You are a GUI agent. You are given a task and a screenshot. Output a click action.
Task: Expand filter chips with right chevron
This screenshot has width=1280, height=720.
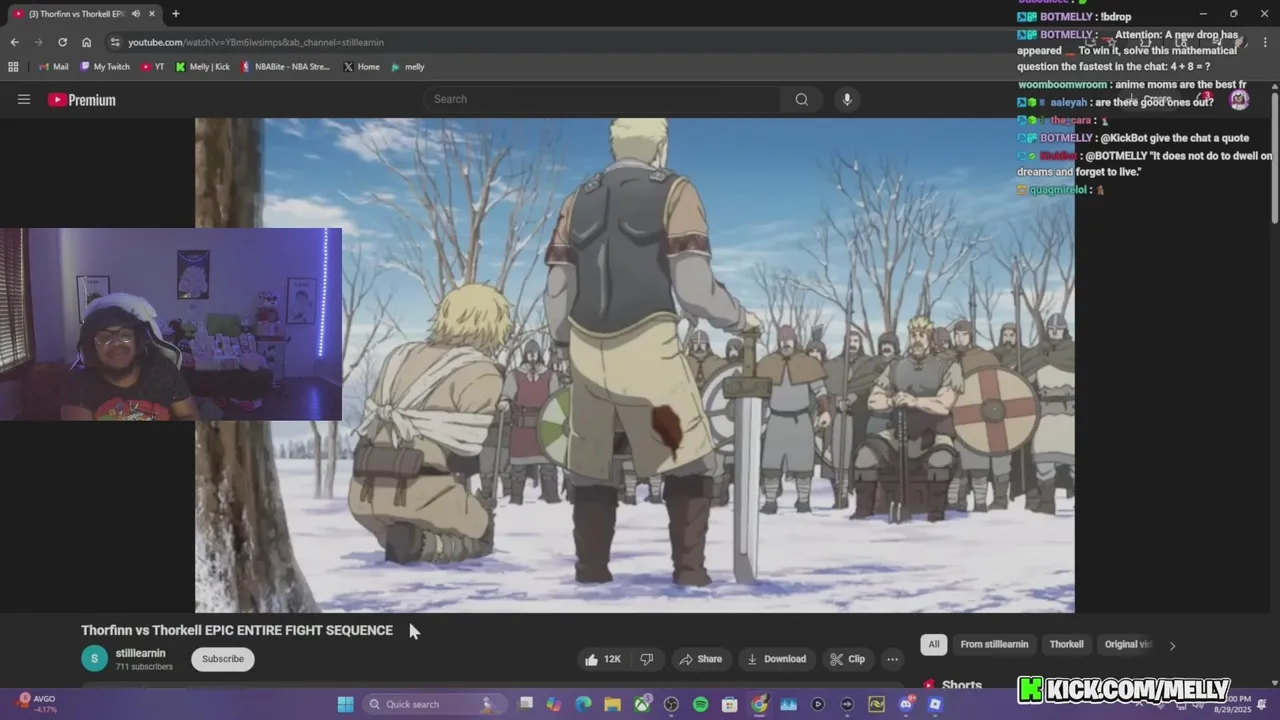coord(1172,645)
